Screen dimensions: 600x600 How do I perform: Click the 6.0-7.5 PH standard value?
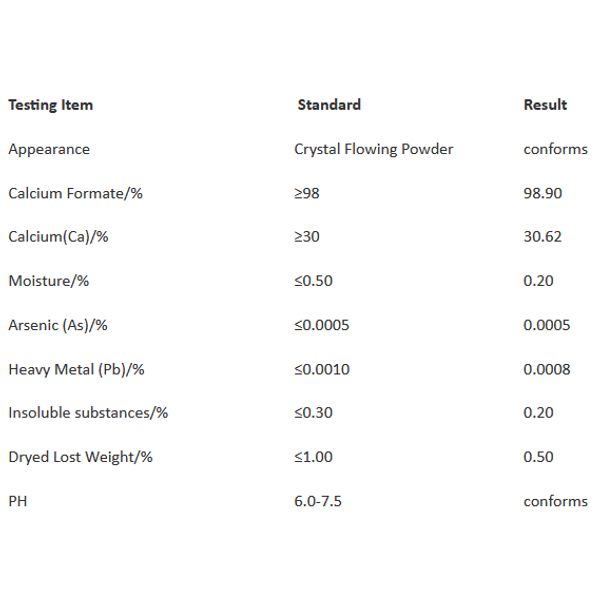pyautogui.click(x=318, y=501)
